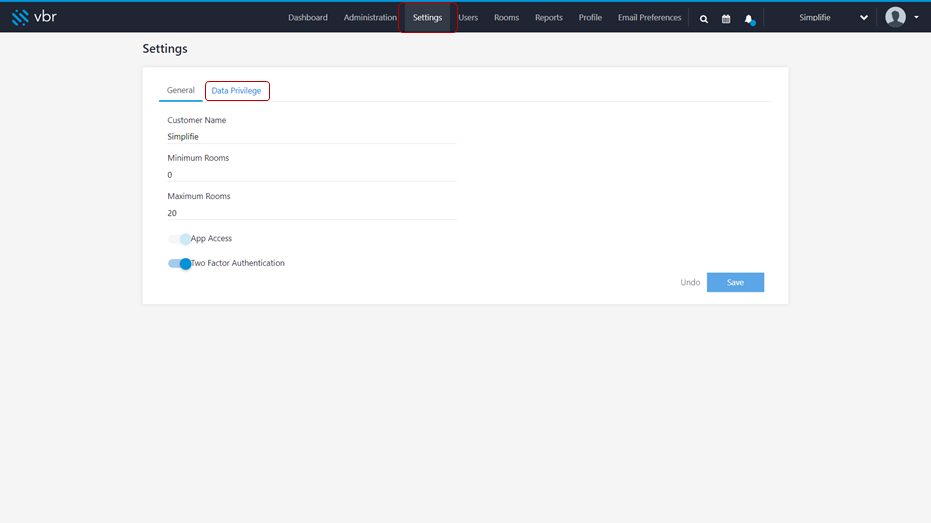Open Profile in the navigation bar
This screenshot has height=523, width=931.
590,17
